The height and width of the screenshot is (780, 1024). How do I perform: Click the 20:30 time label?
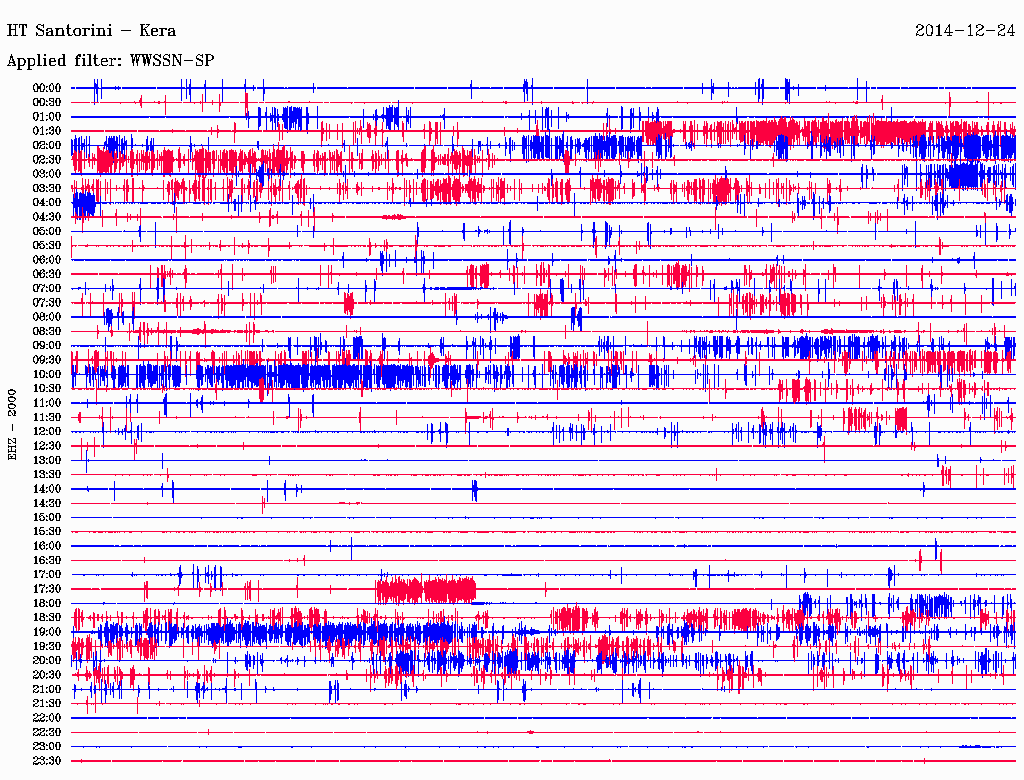[47, 675]
